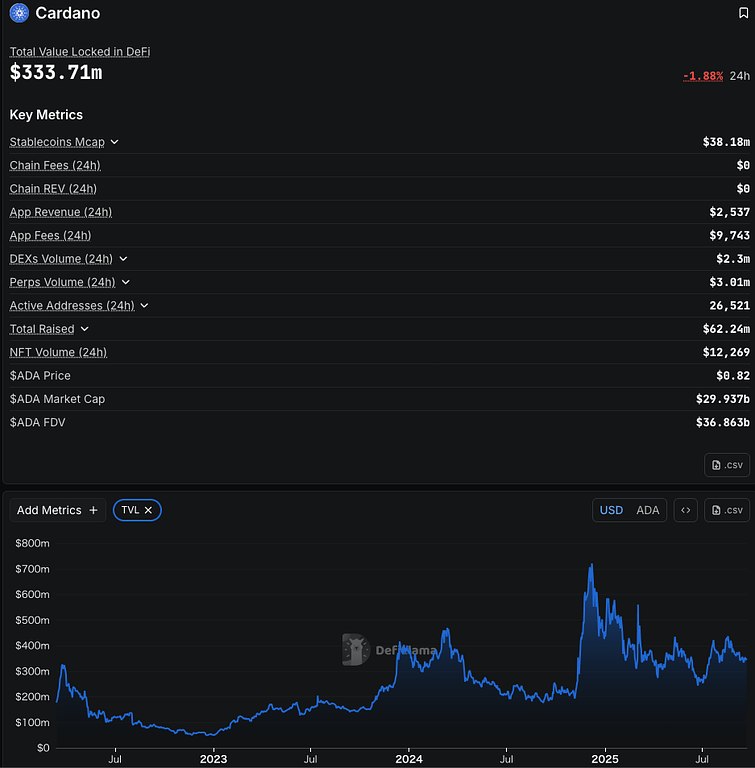755x768 pixels.
Task: Download chart data as .csv
Action: 727,510
